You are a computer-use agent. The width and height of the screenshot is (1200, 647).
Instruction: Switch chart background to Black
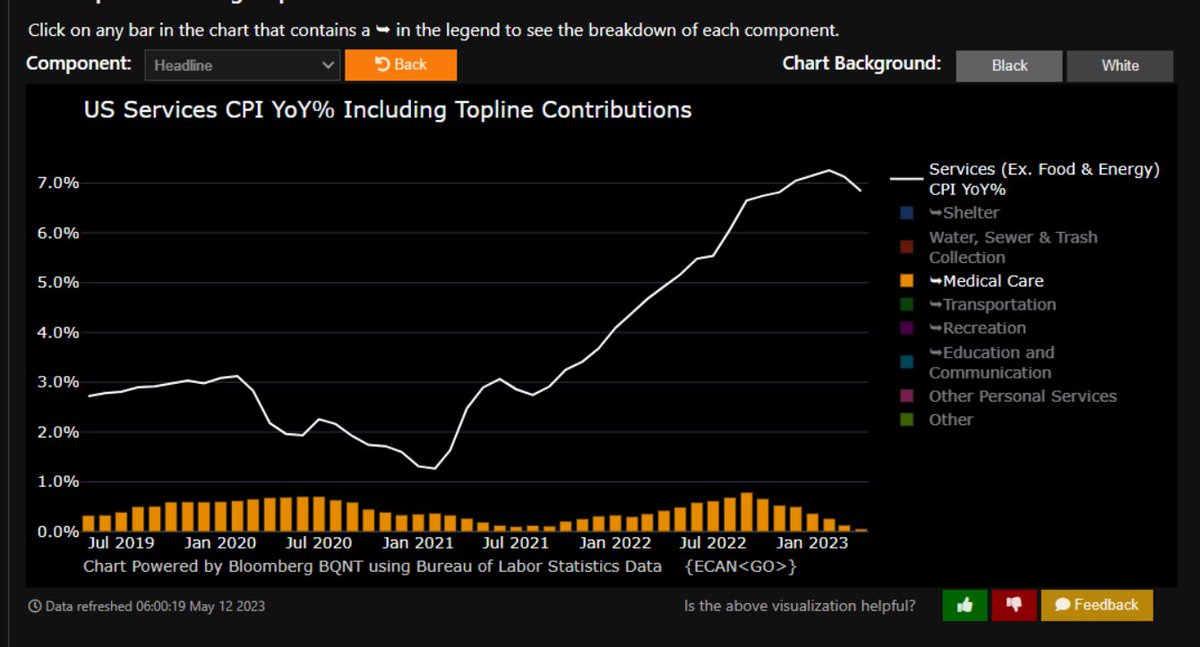[1009, 65]
